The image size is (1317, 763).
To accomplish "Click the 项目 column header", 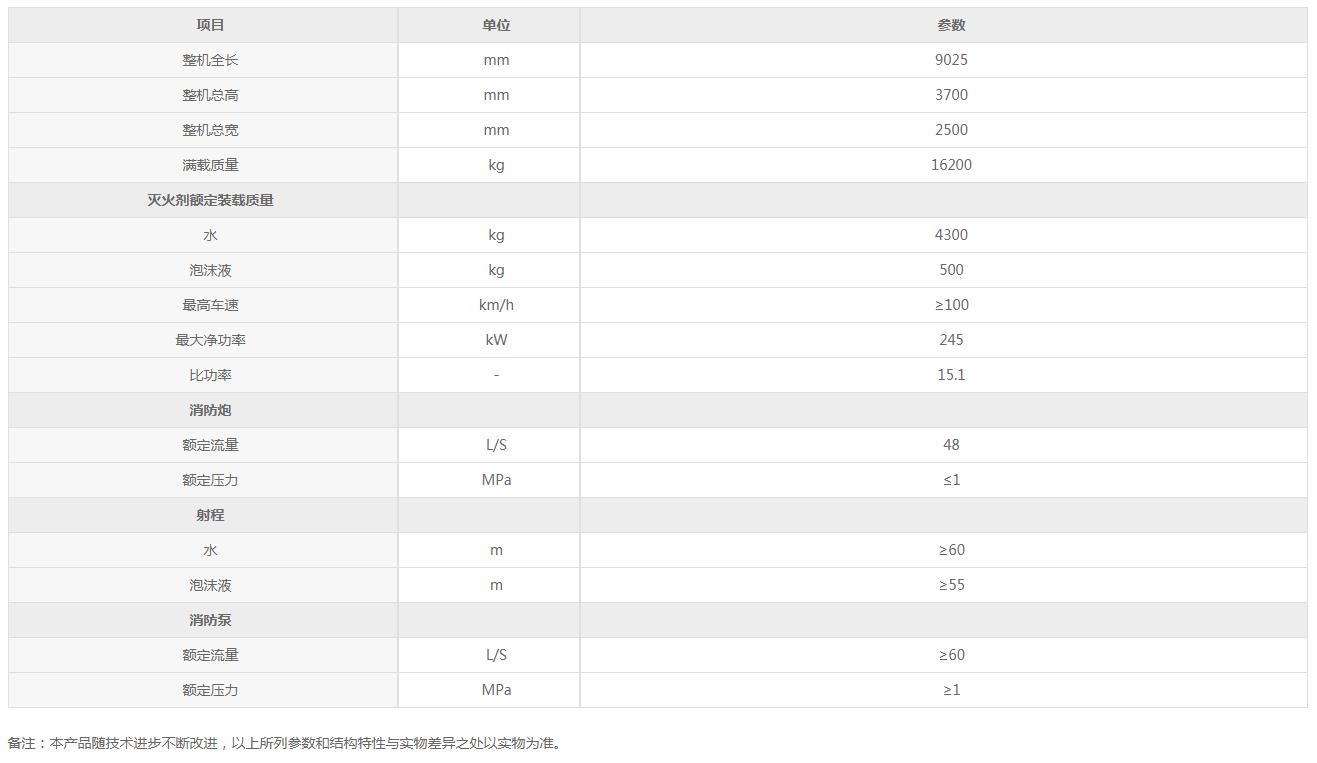I will [x=210, y=25].
